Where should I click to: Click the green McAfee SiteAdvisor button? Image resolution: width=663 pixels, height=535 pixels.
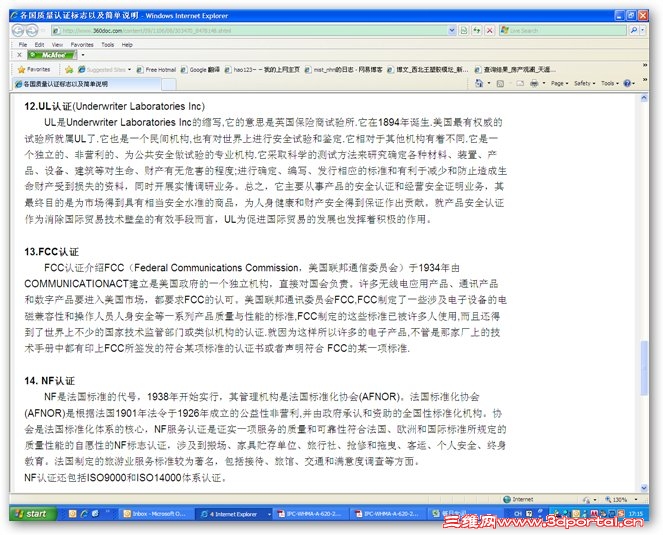pos(52,55)
